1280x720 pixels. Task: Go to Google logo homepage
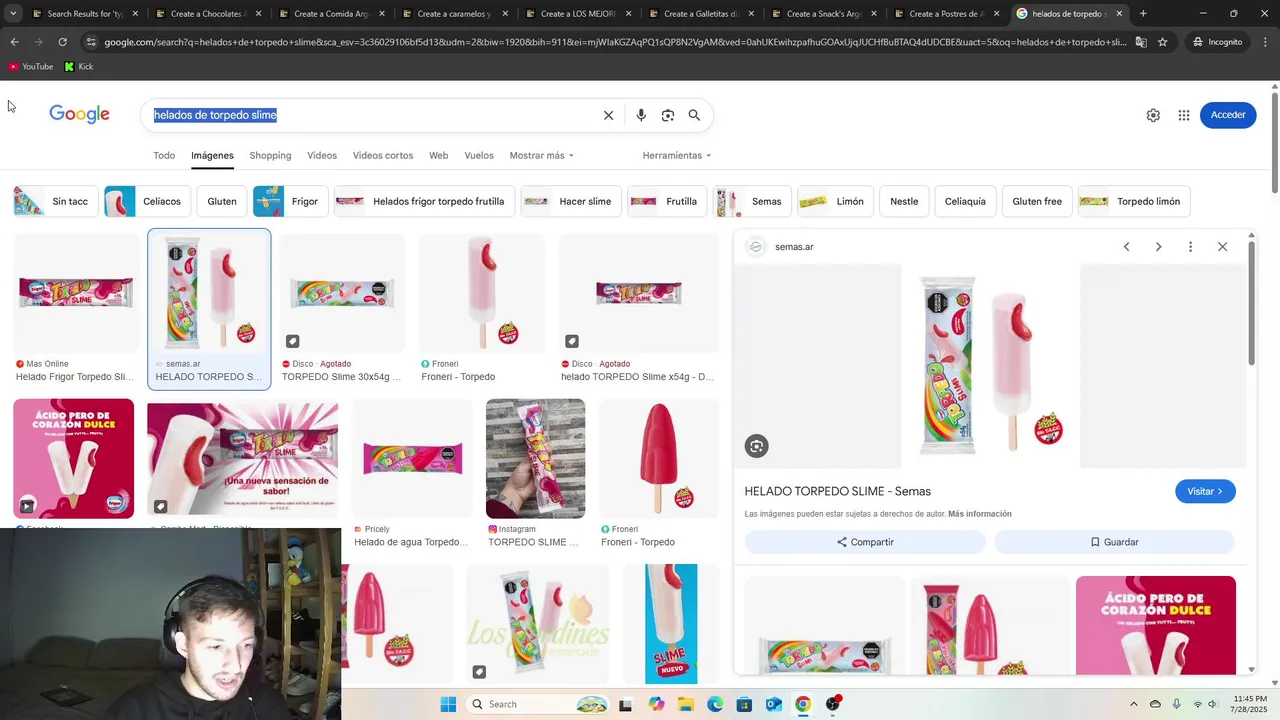click(79, 114)
